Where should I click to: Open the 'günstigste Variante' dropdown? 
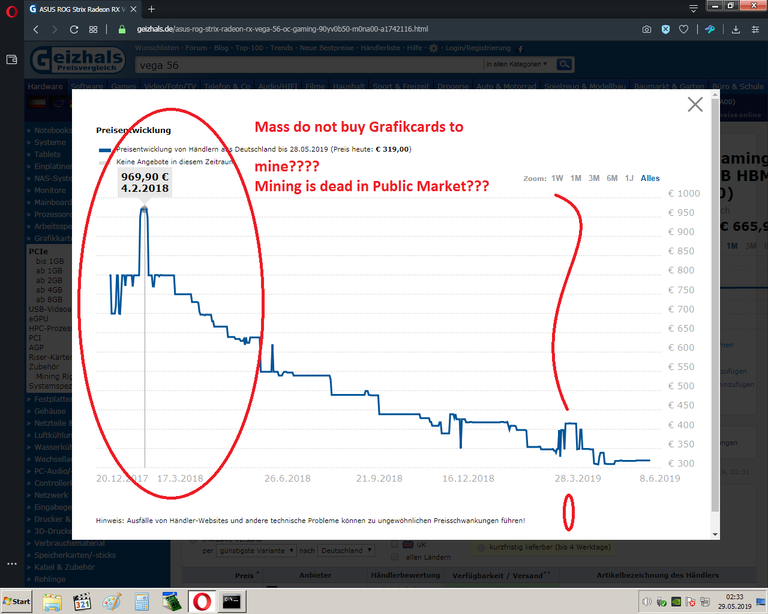click(256, 550)
